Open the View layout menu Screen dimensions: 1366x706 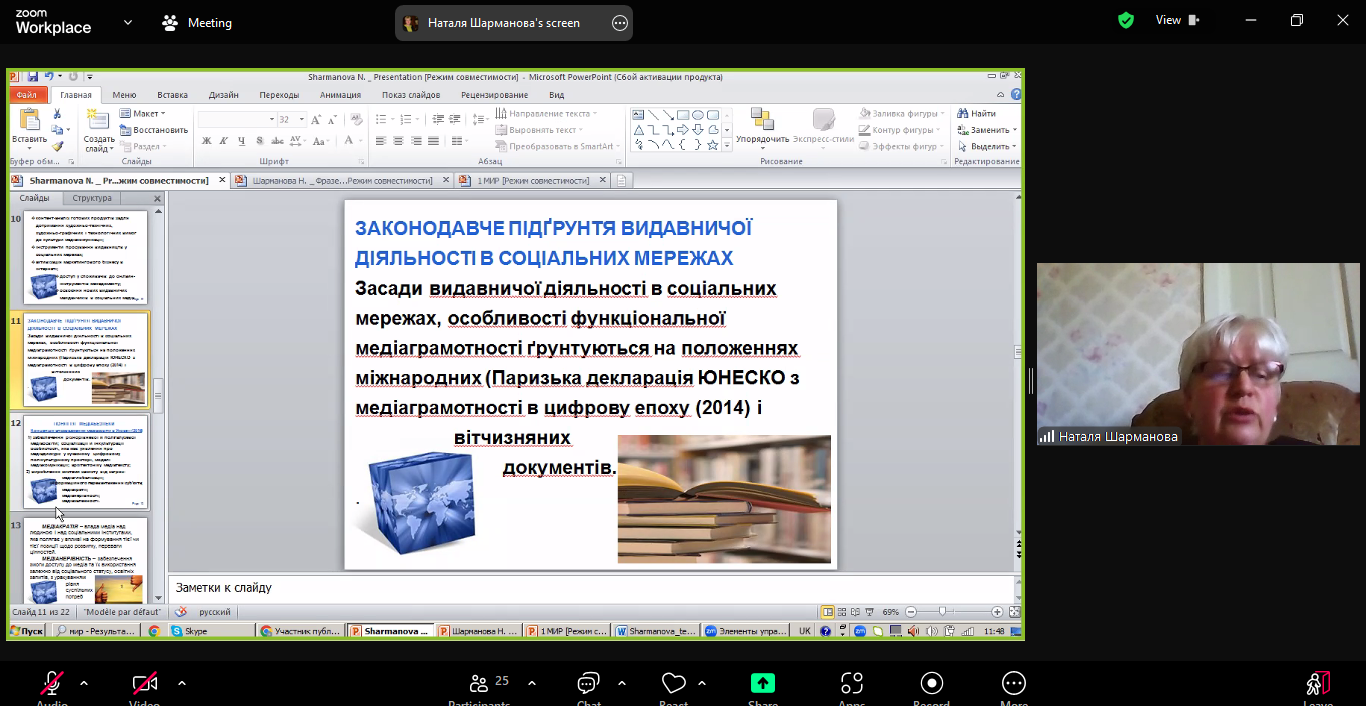coord(1177,20)
